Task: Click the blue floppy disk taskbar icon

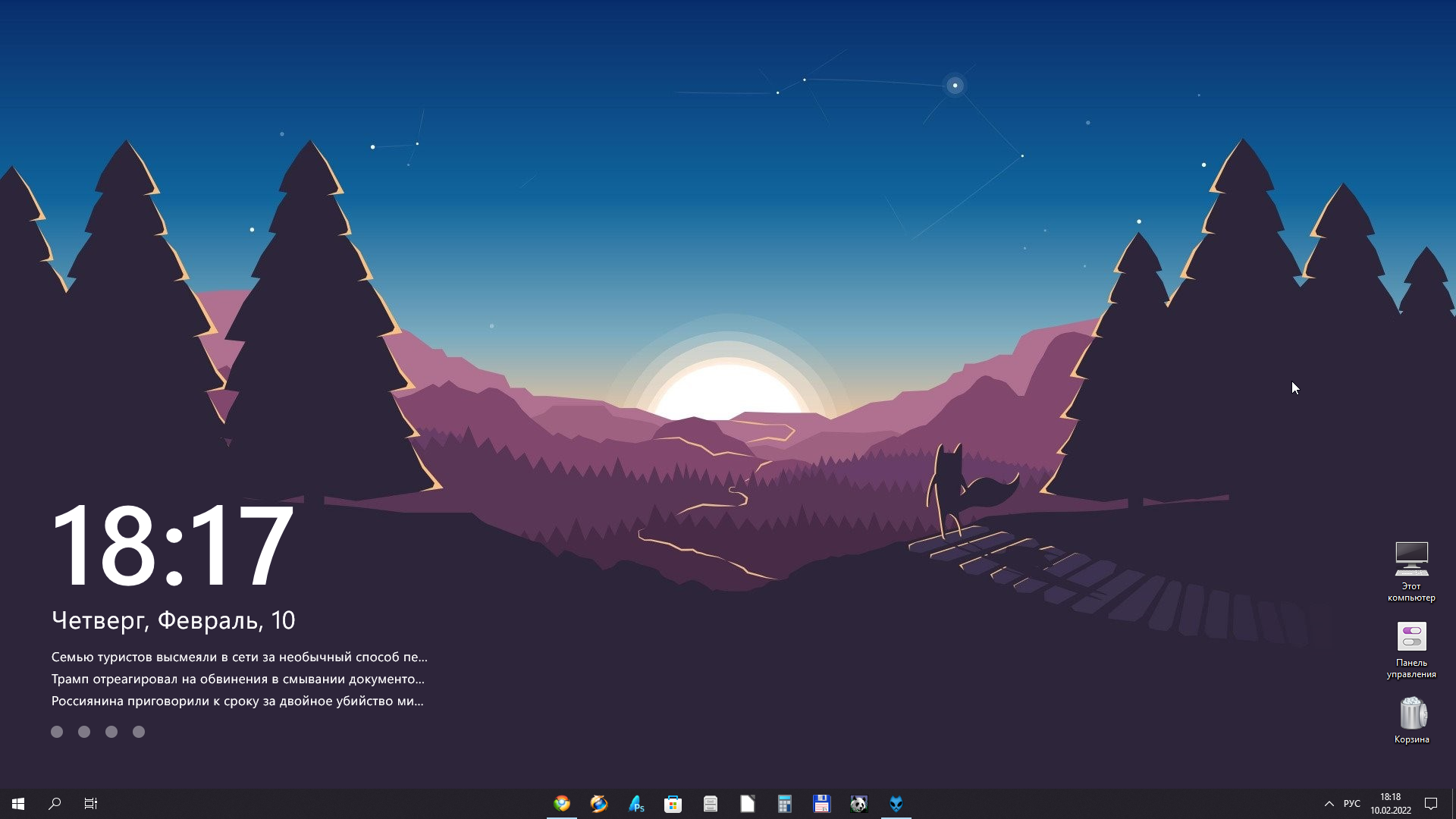Action: [821, 804]
